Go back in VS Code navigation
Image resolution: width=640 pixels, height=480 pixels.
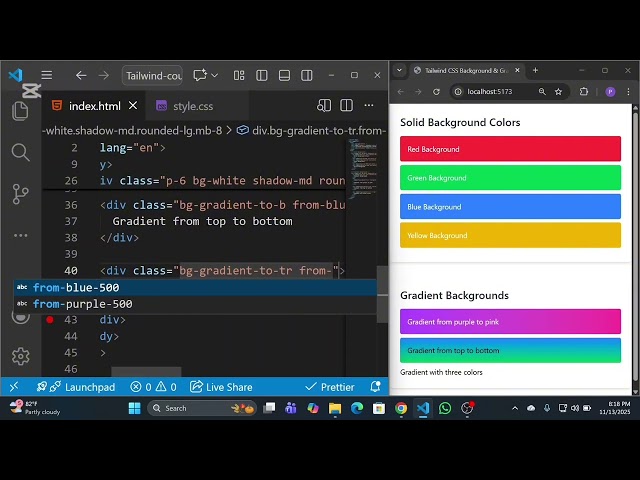point(81,76)
